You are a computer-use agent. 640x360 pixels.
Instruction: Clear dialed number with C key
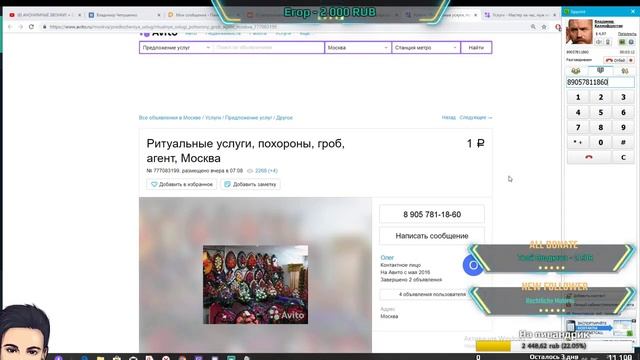click(623, 158)
